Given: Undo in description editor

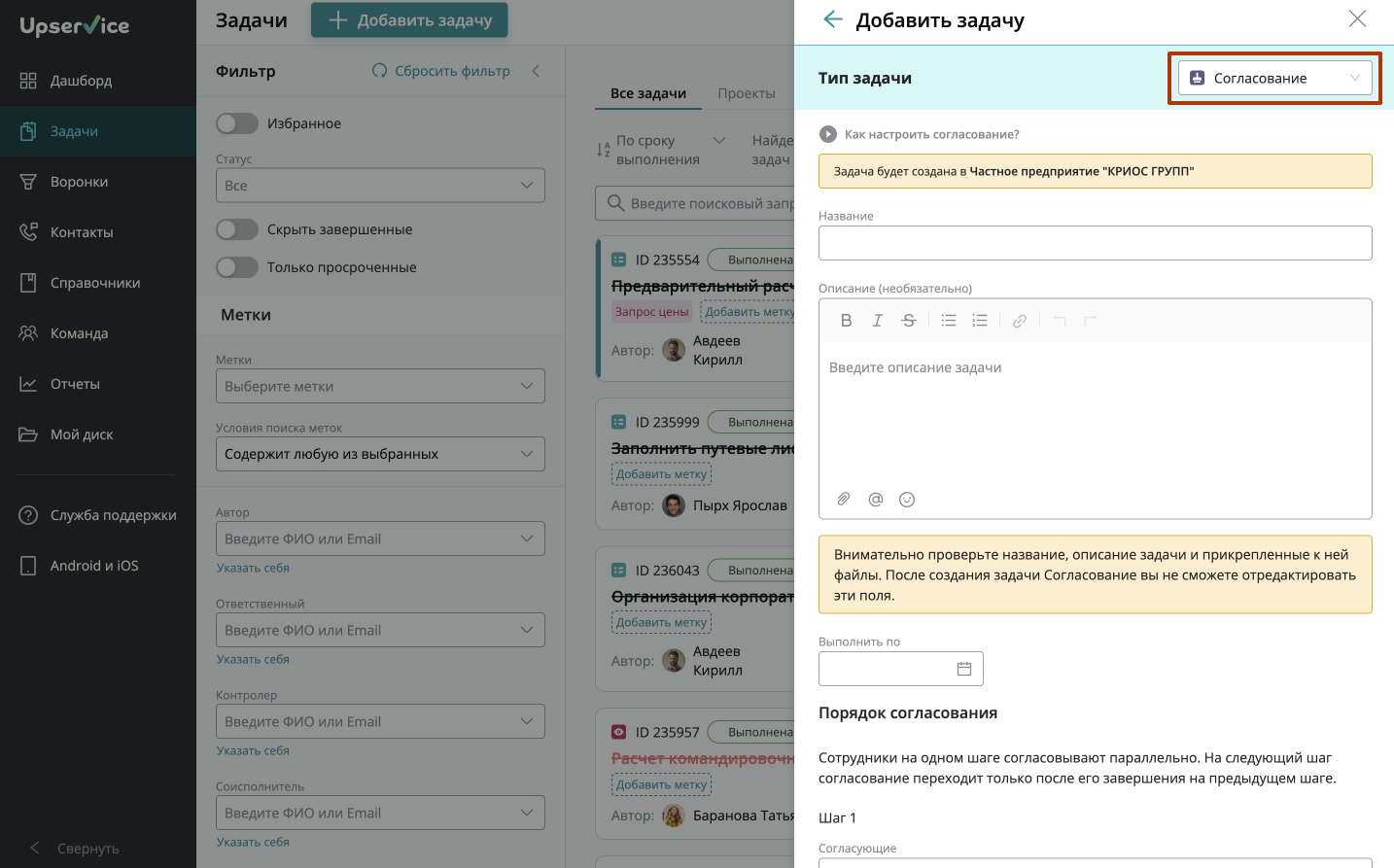Looking at the screenshot, I should click(1060, 321).
